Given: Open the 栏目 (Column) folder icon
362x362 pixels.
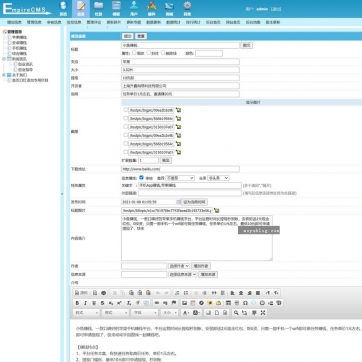Looking at the screenshot, I should click(x=98, y=8).
